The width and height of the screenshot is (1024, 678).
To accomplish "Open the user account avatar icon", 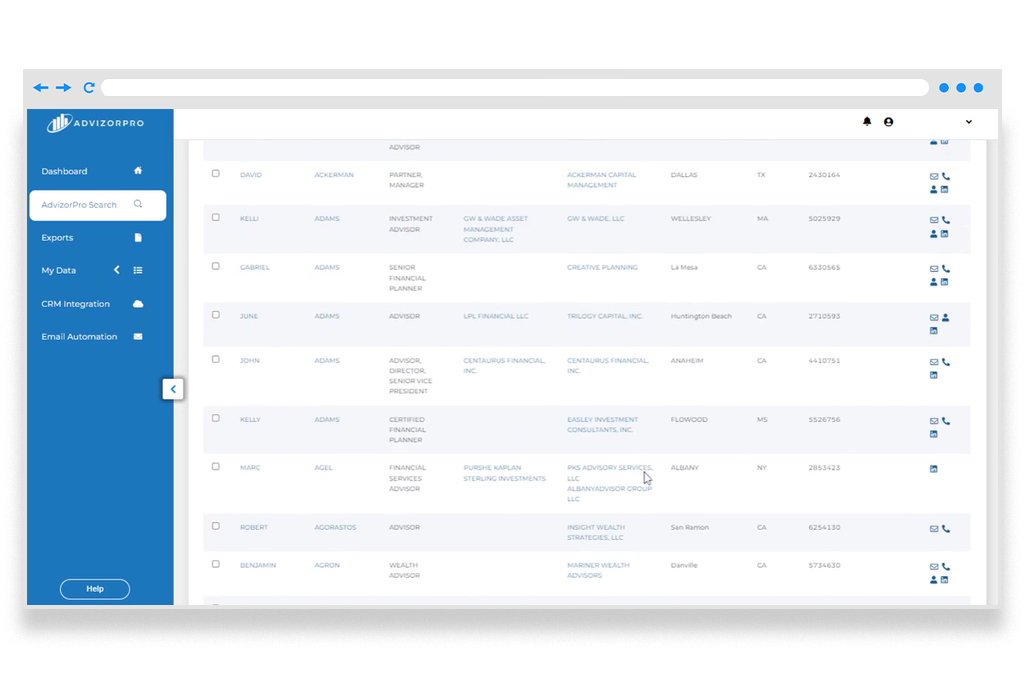I will pos(888,121).
